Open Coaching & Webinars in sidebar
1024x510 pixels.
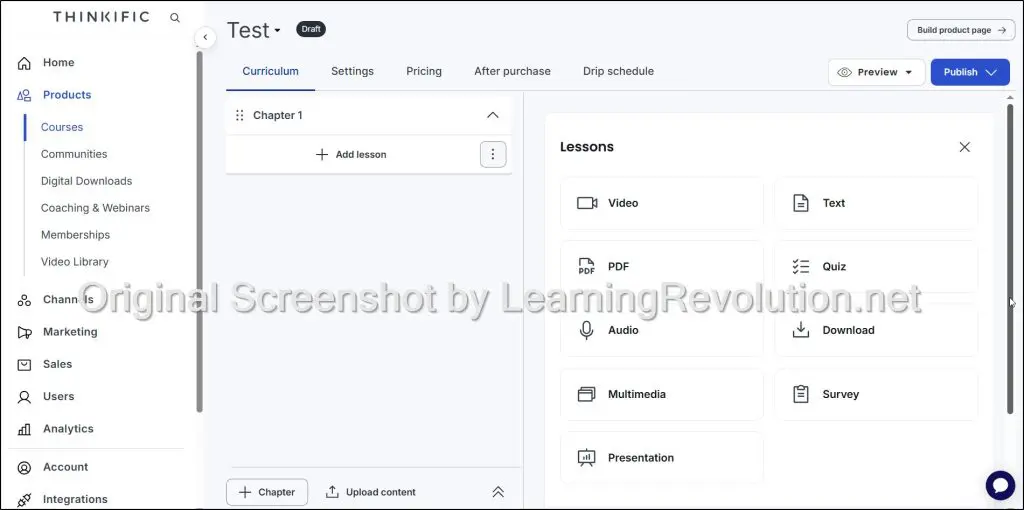[95, 208]
